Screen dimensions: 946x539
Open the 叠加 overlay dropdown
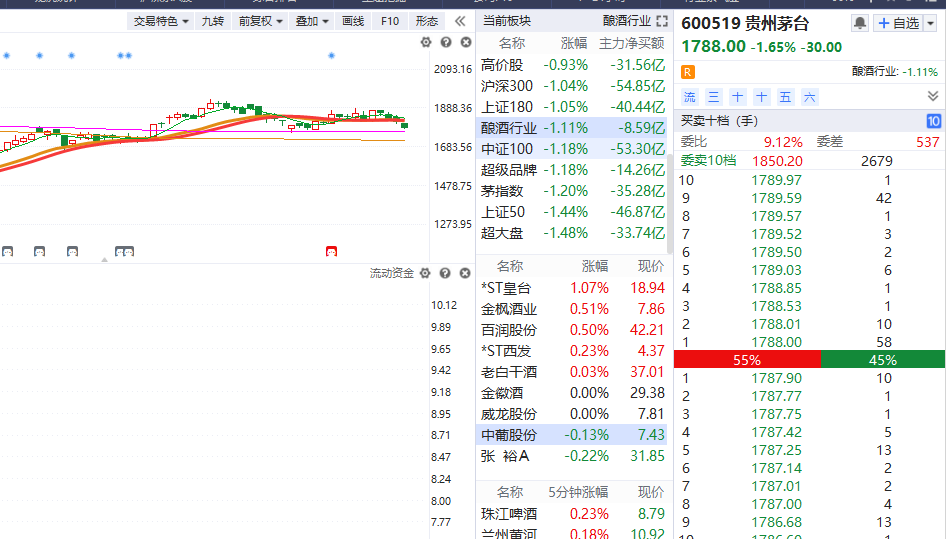312,21
